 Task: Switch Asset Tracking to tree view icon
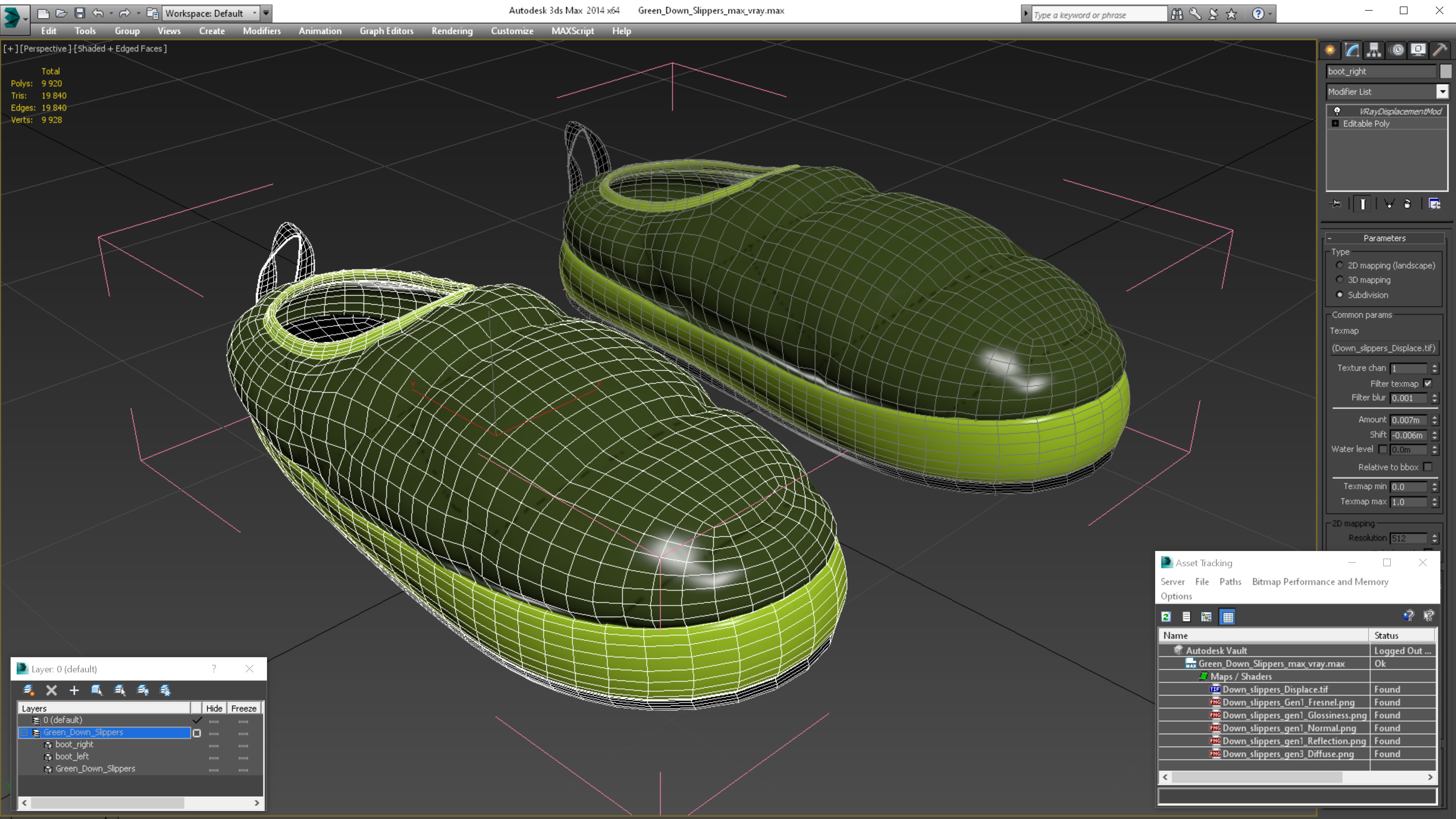point(1206,617)
